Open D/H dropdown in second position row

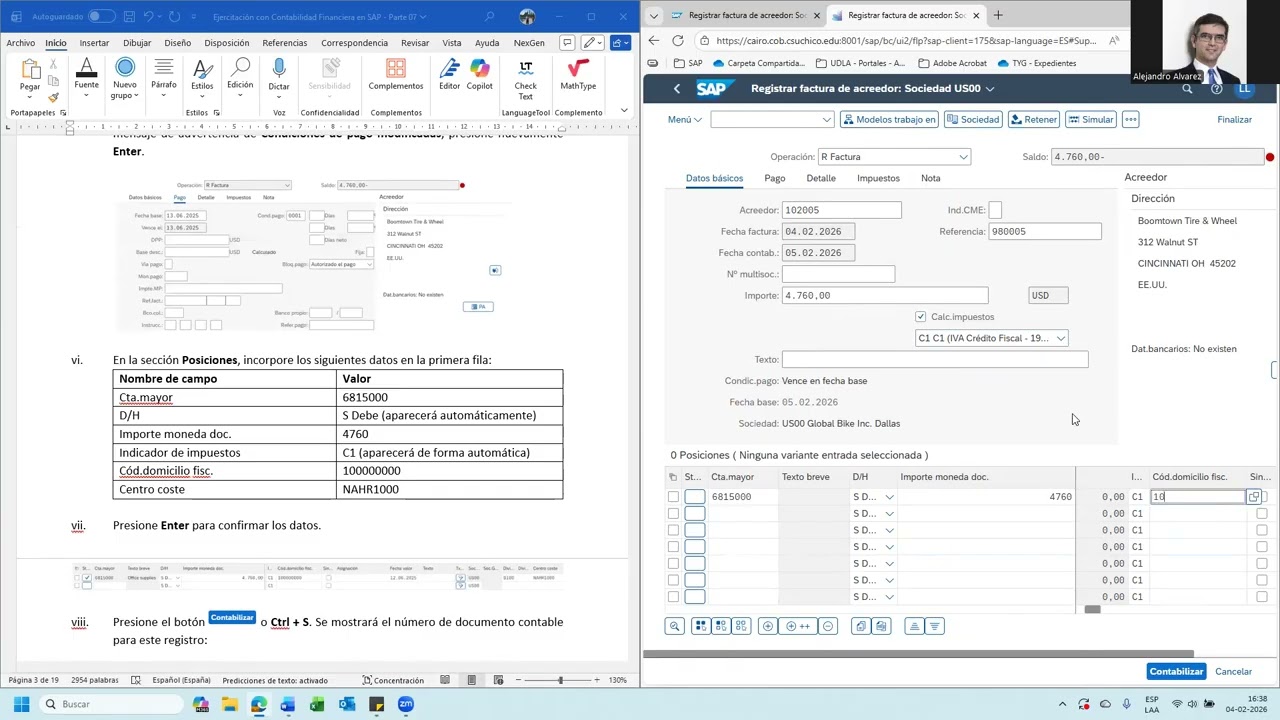coord(889,514)
